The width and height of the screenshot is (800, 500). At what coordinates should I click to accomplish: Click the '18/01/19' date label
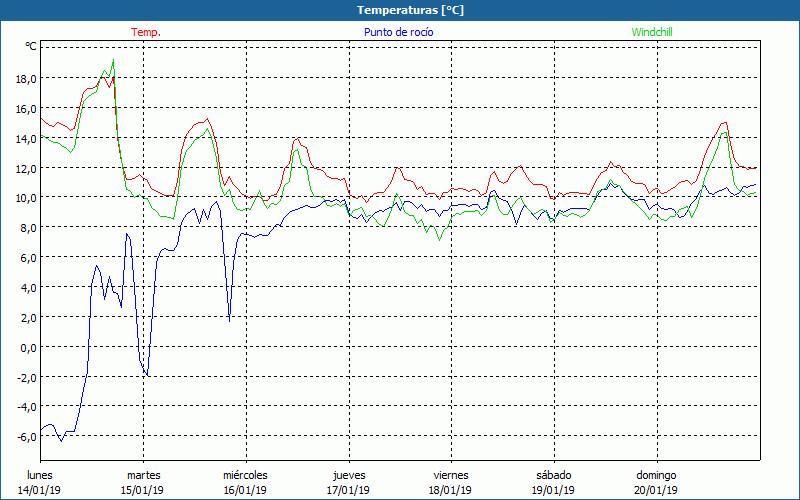coord(451,490)
